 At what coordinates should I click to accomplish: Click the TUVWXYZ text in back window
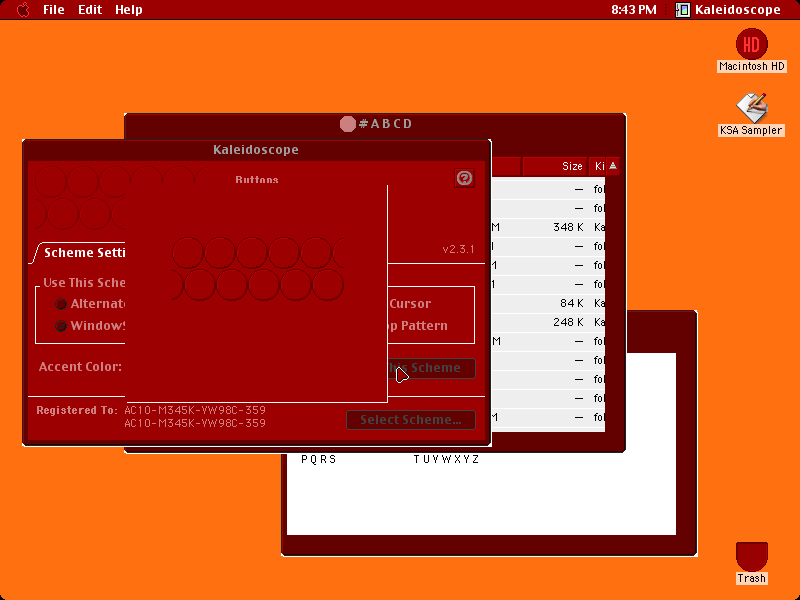click(x=446, y=459)
